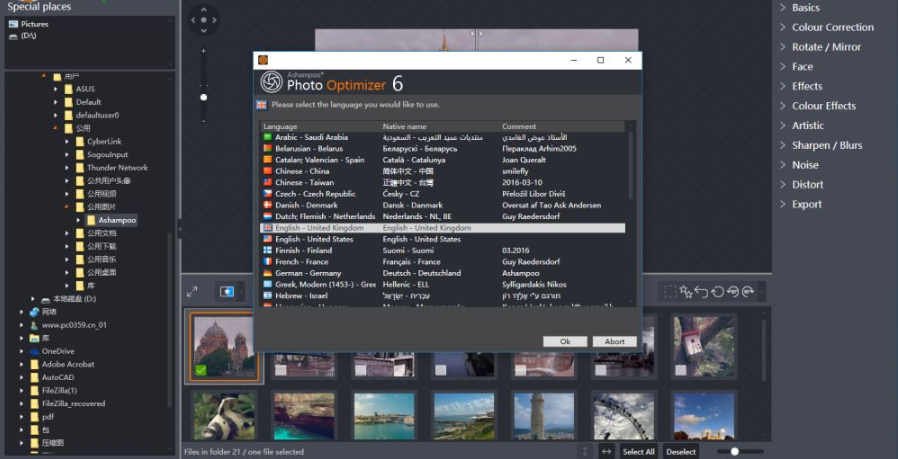Click the Pictures special place icon

12,23
